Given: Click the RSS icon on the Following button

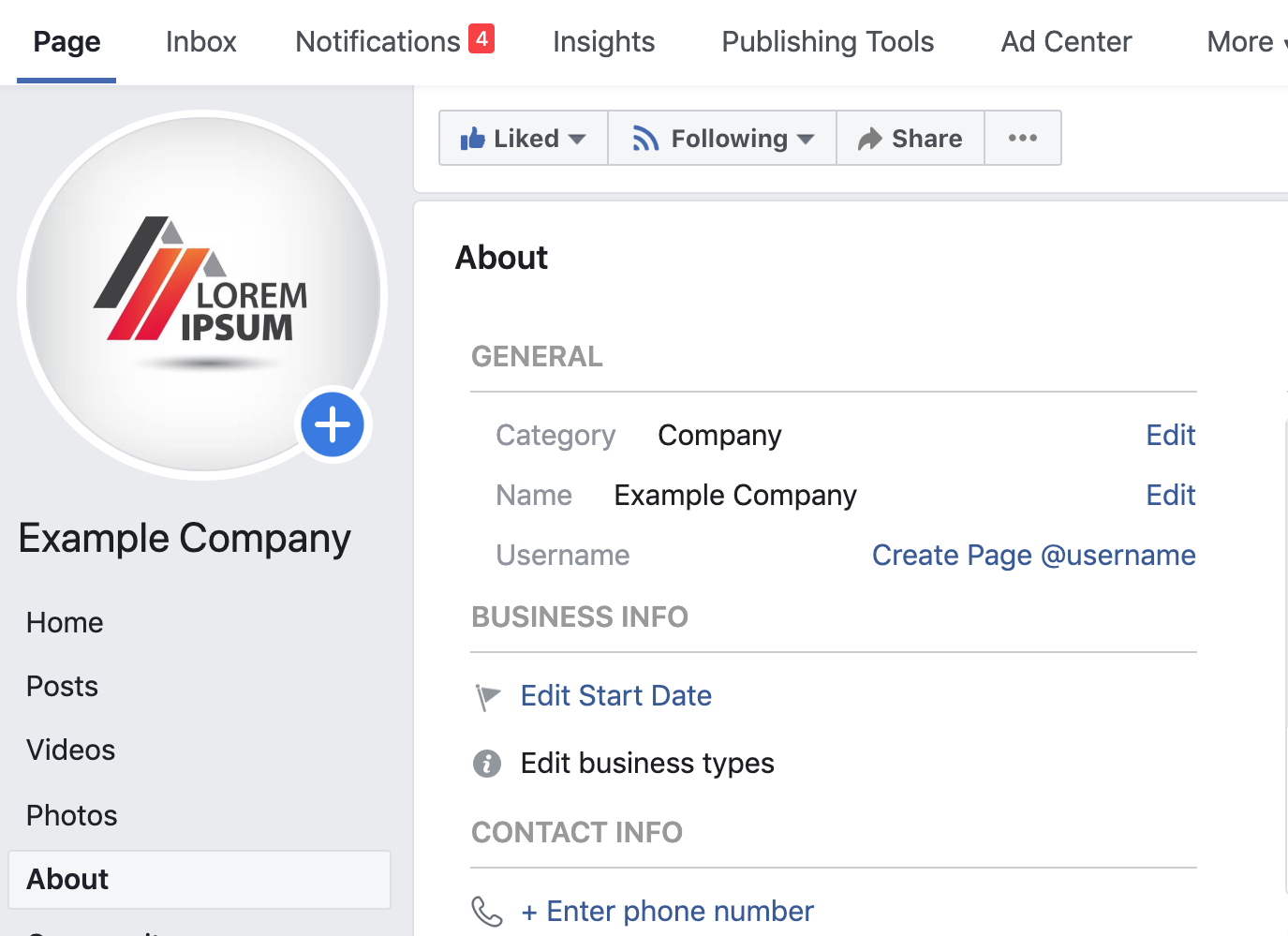Looking at the screenshot, I should point(647,137).
